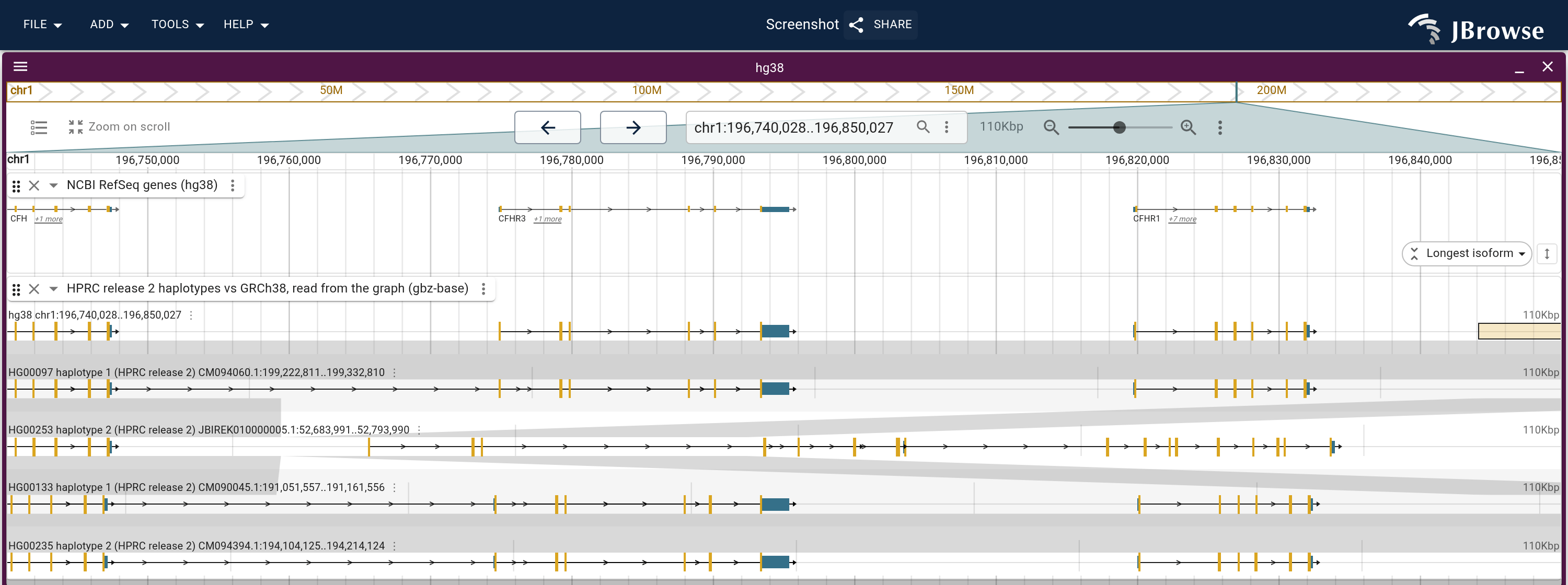The image size is (1568, 585).
Task: Click the Screenshot session title
Action: coord(802,25)
